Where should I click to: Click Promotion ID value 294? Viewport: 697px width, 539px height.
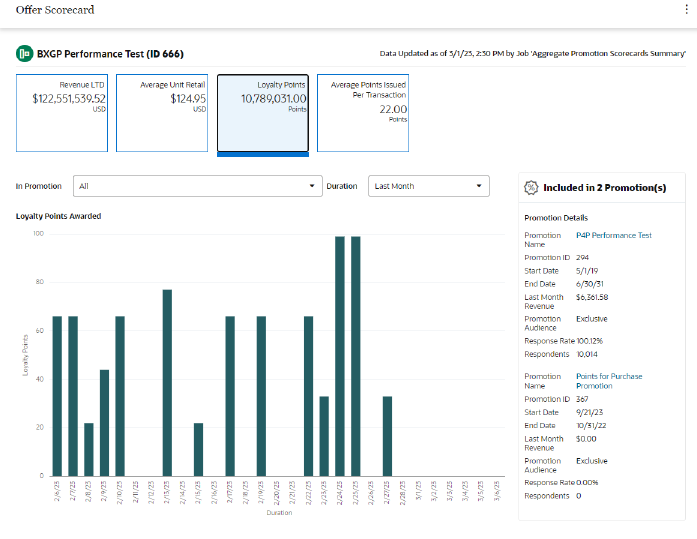(x=582, y=257)
